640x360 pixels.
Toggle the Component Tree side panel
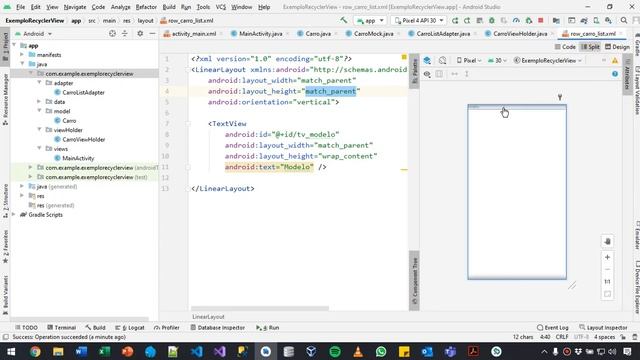[x=414, y=281]
